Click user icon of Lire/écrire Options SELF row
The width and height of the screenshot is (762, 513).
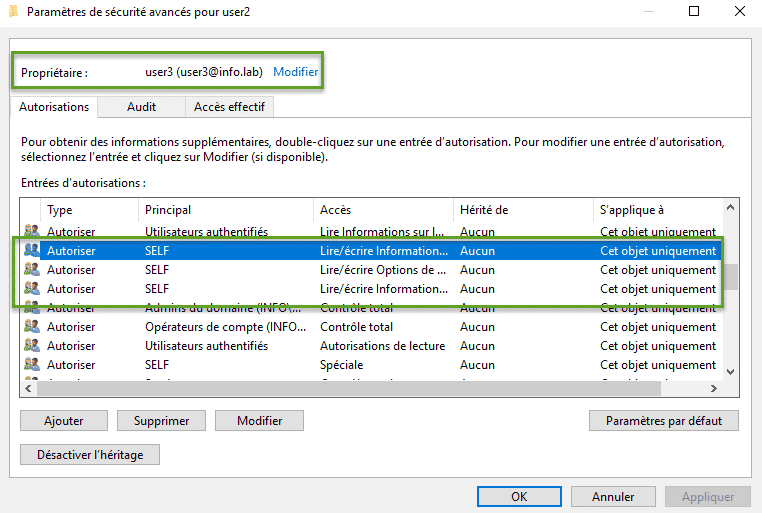[31, 270]
